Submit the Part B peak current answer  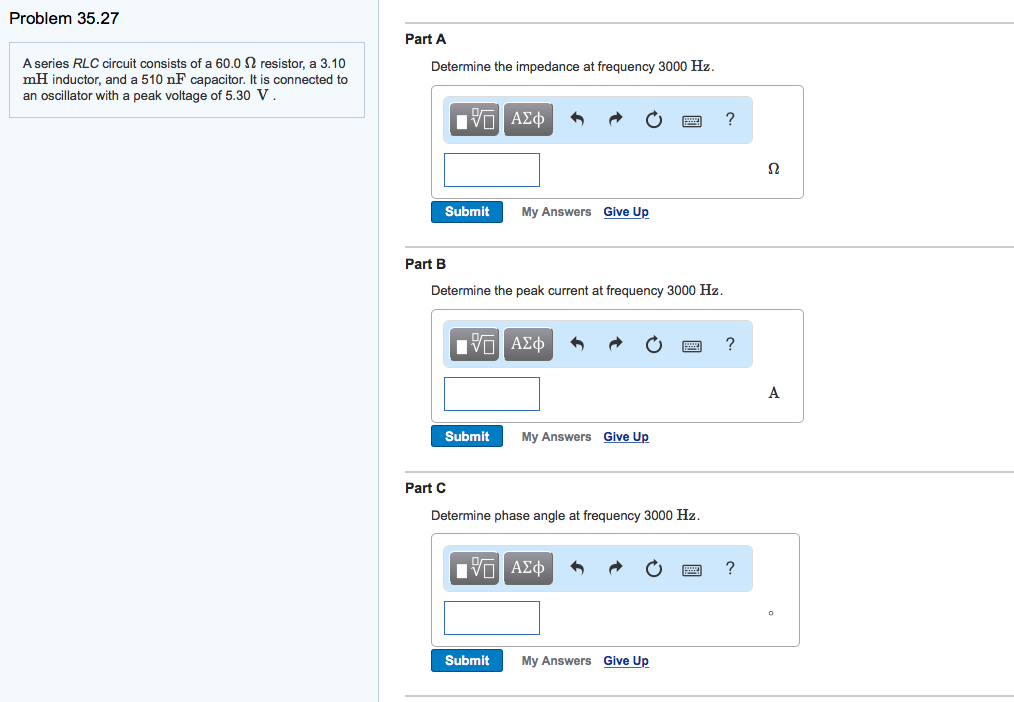(467, 436)
